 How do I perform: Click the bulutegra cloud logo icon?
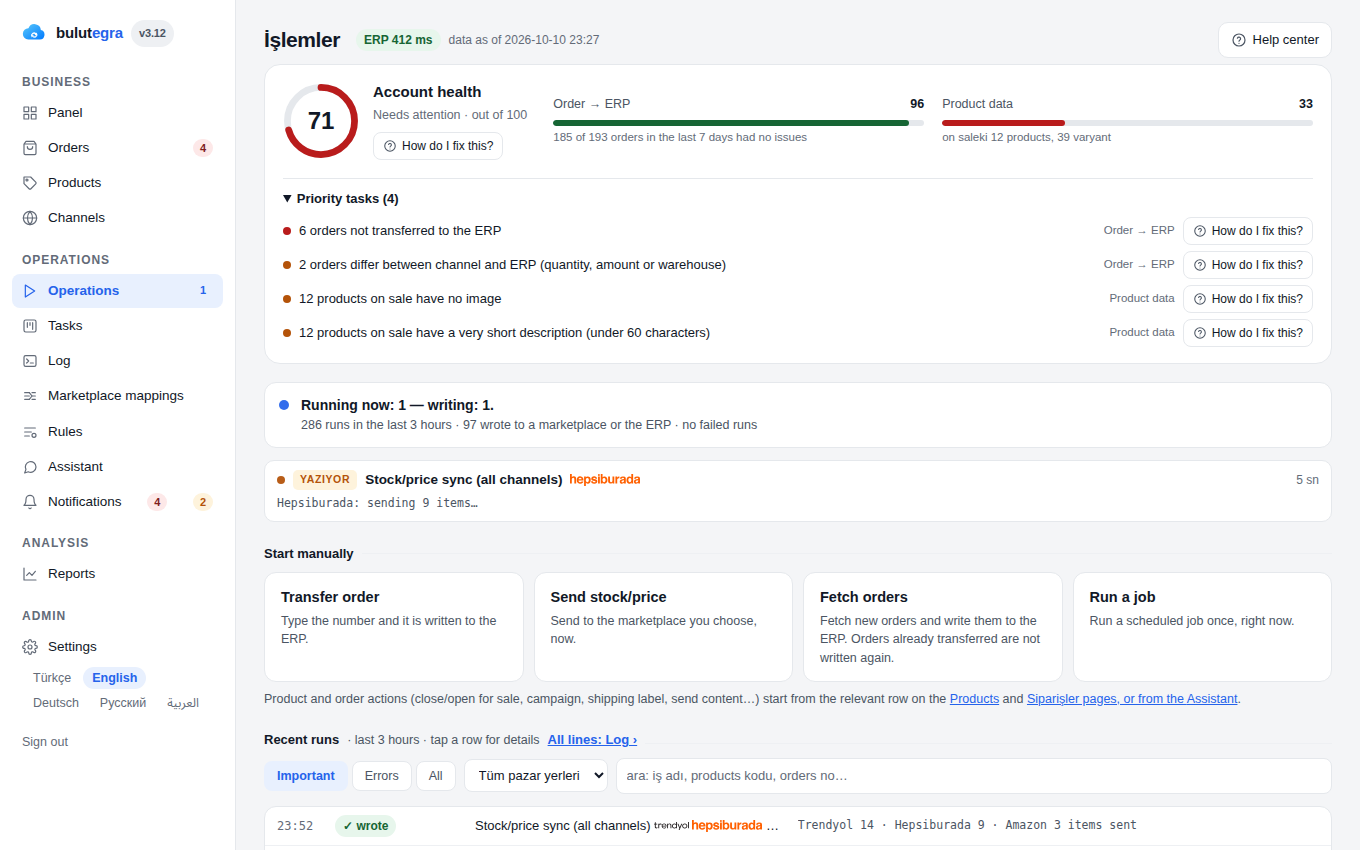(33, 33)
